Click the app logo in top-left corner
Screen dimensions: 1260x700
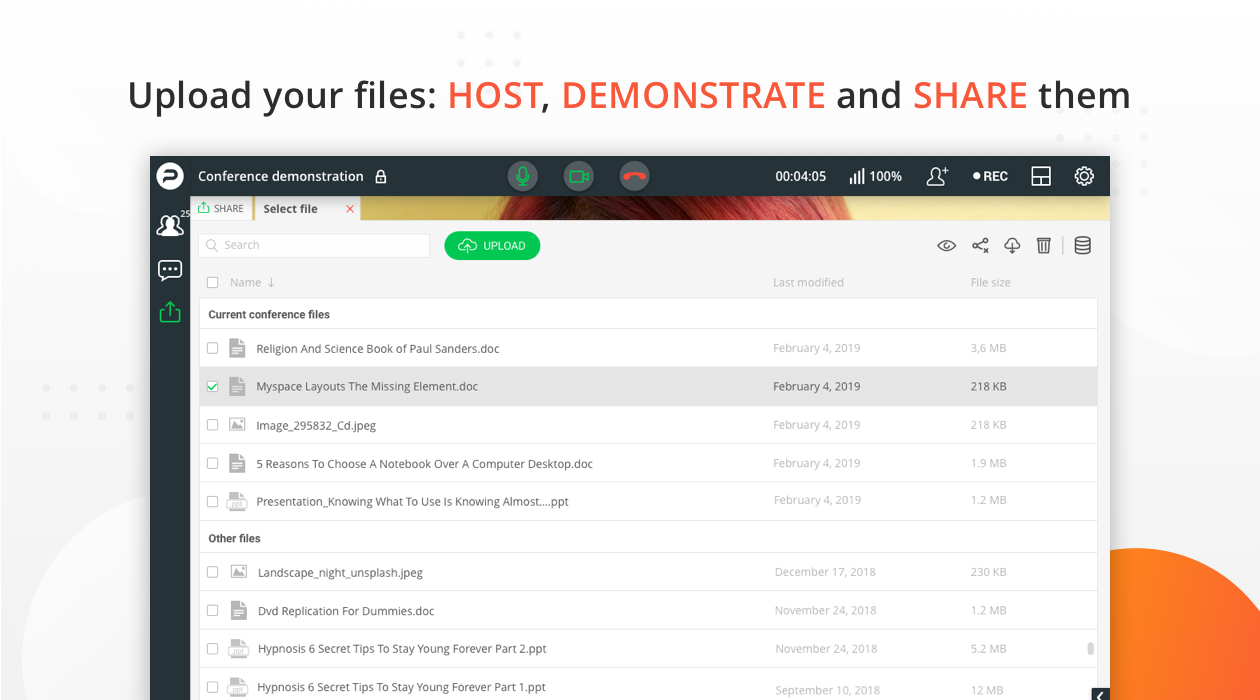[170, 176]
